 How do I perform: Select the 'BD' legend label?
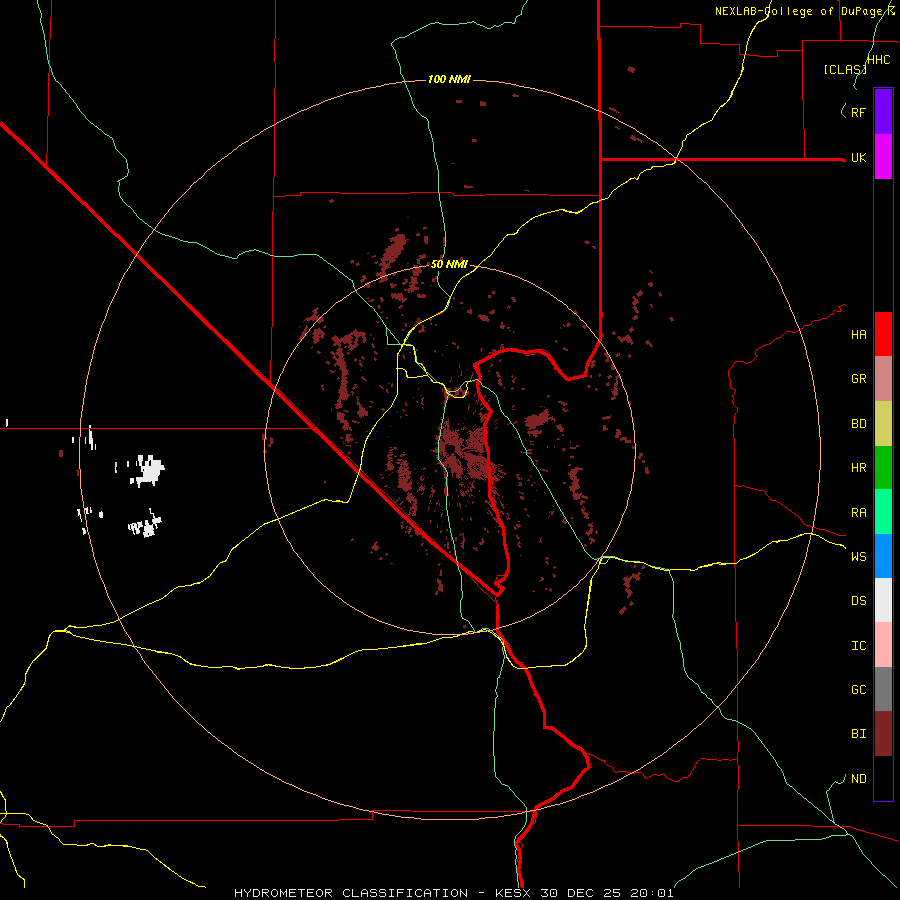(858, 424)
